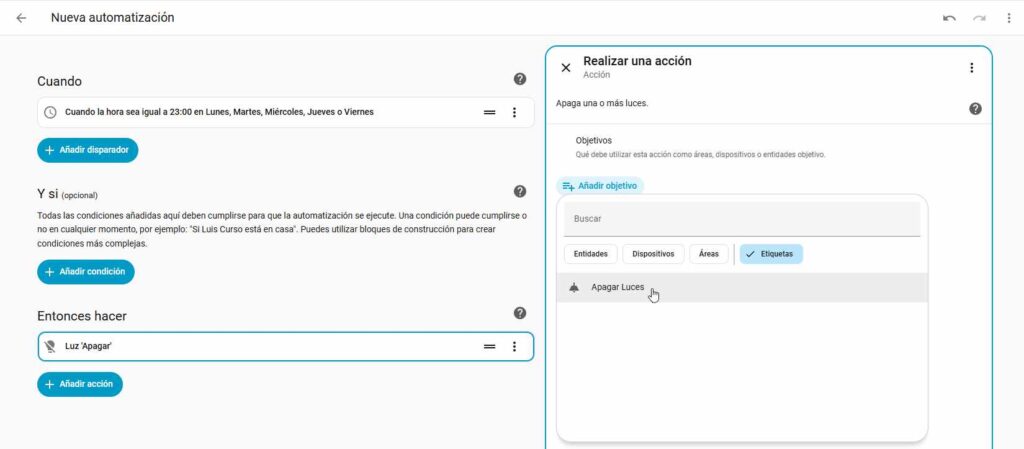Open the three-dot menu of Luz 'Apagar'

point(514,347)
